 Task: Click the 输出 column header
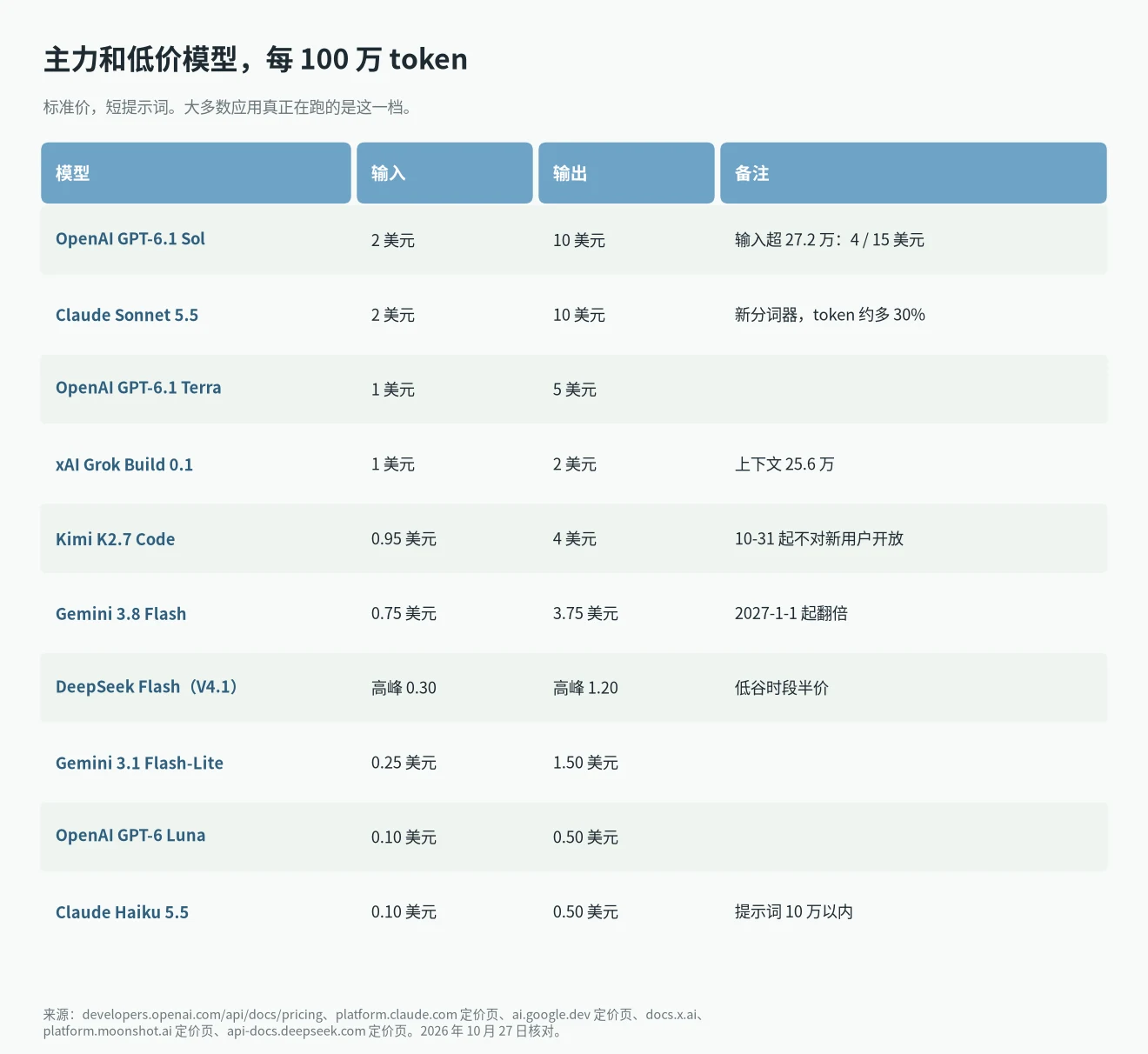(x=626, y=173)
